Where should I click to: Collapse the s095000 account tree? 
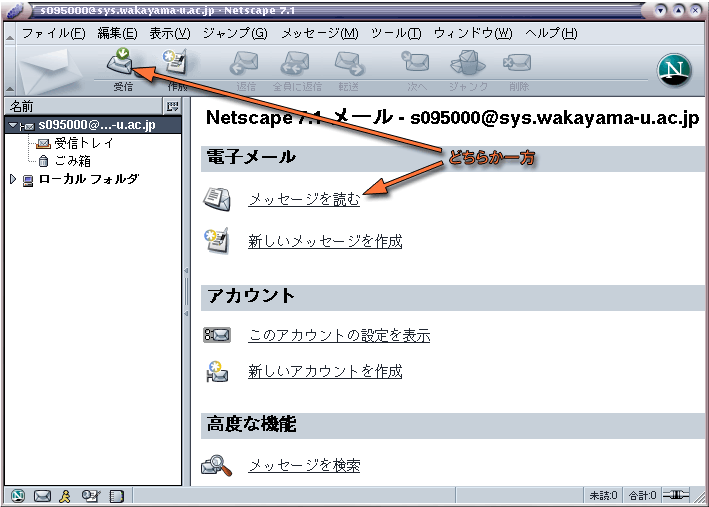click(x=13, y=125)
